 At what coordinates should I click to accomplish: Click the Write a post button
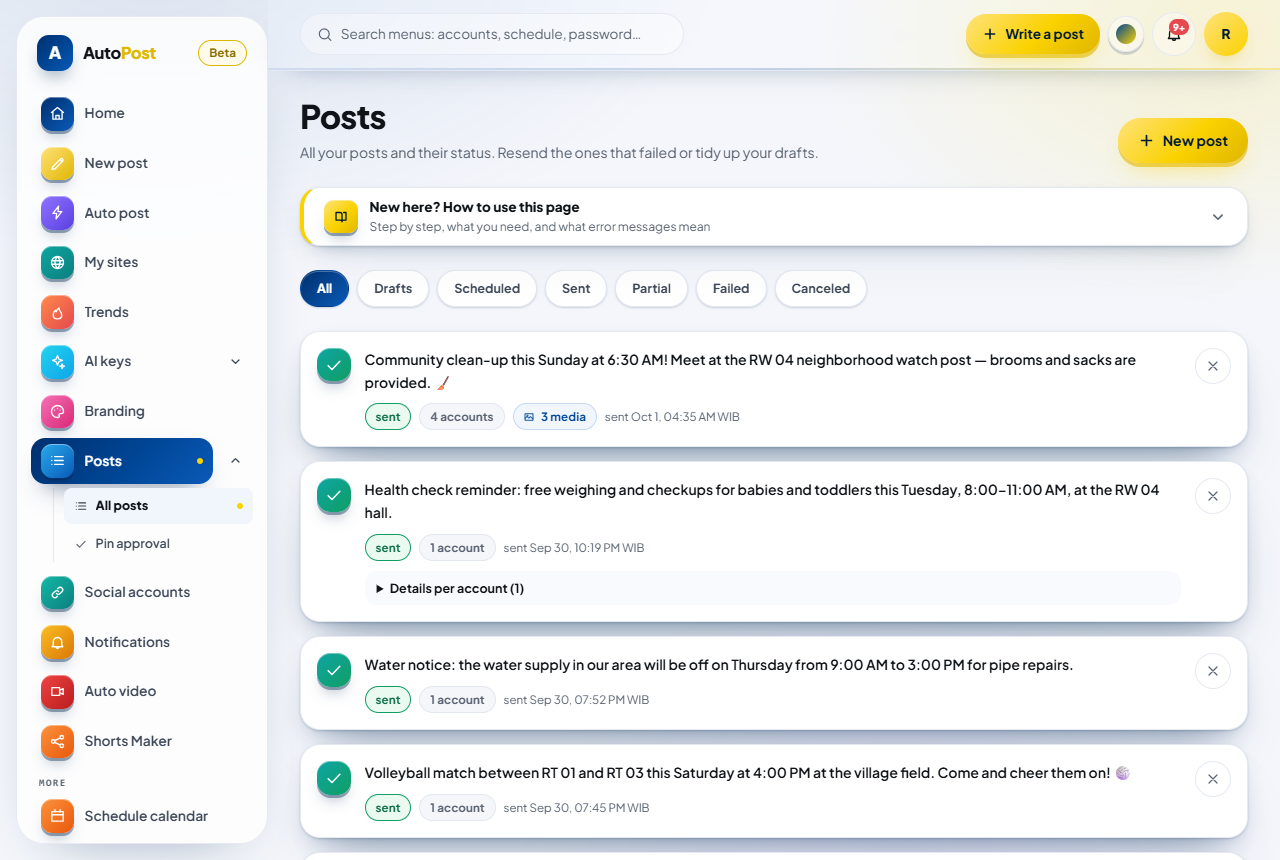coord(1033,34)
